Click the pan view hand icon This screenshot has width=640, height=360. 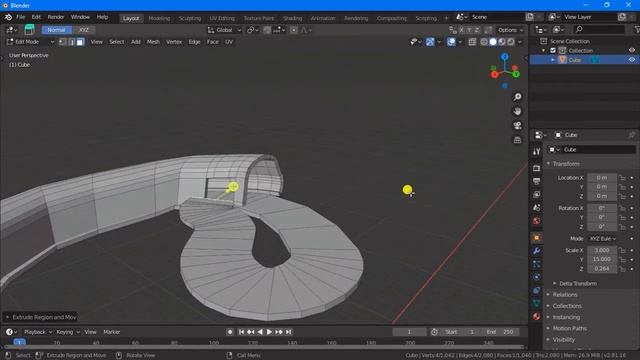517,111
